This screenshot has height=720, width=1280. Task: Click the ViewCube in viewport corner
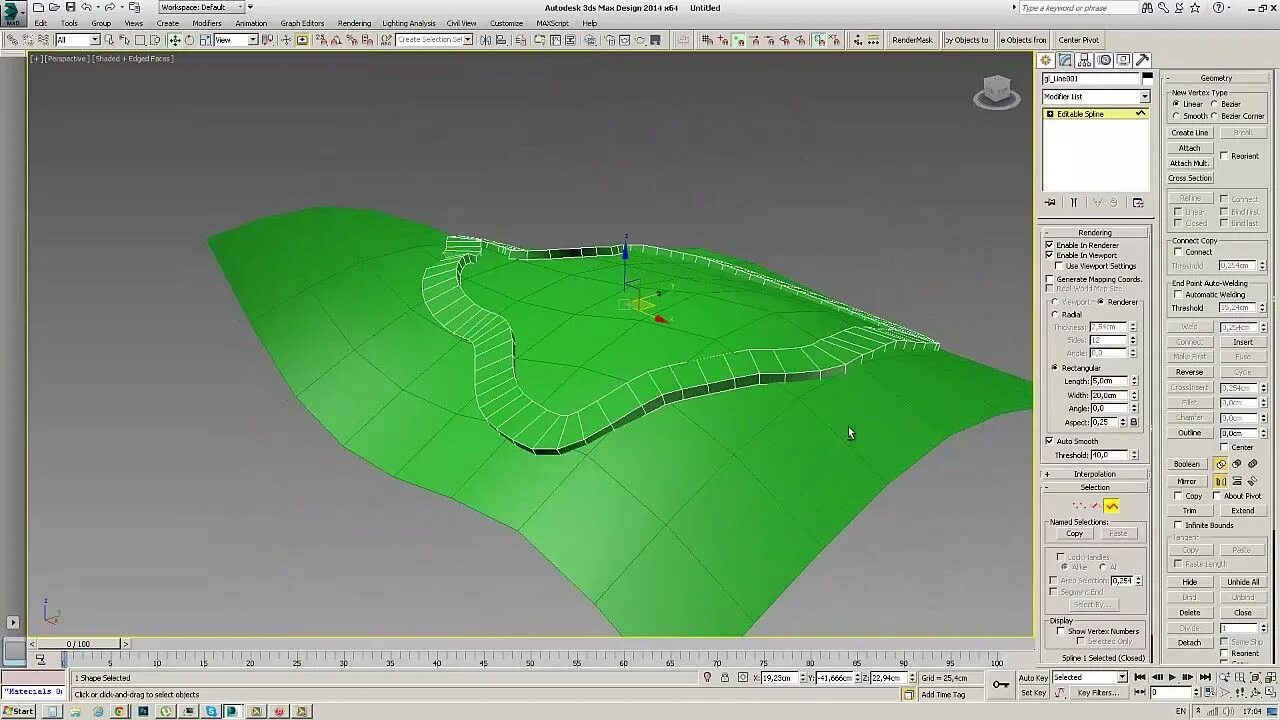click(x=996, y=92)
